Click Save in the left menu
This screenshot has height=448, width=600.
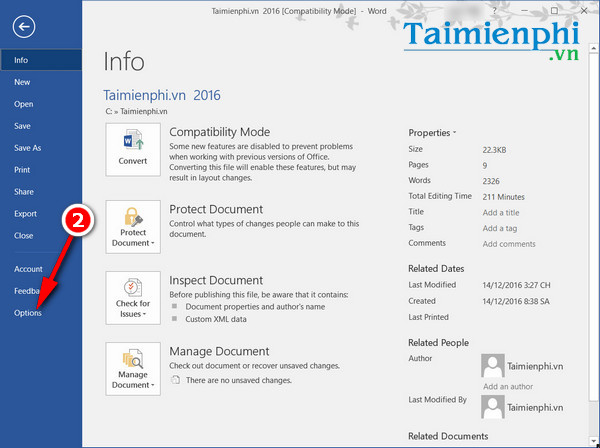41,126
